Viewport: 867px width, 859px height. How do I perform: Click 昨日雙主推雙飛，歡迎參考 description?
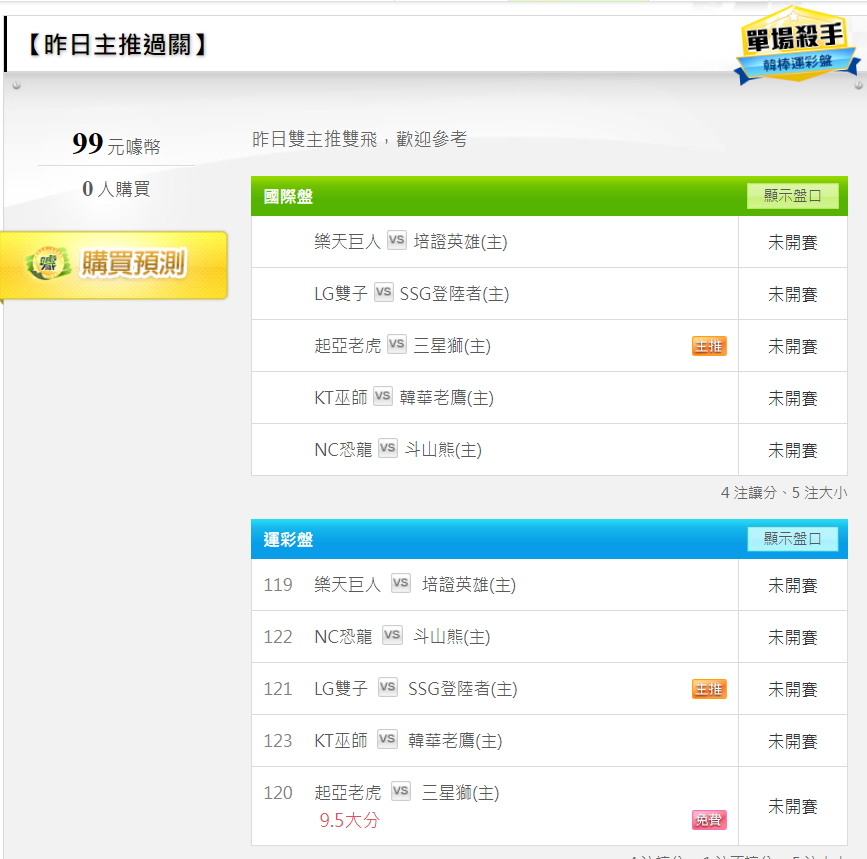pos(359,139)
